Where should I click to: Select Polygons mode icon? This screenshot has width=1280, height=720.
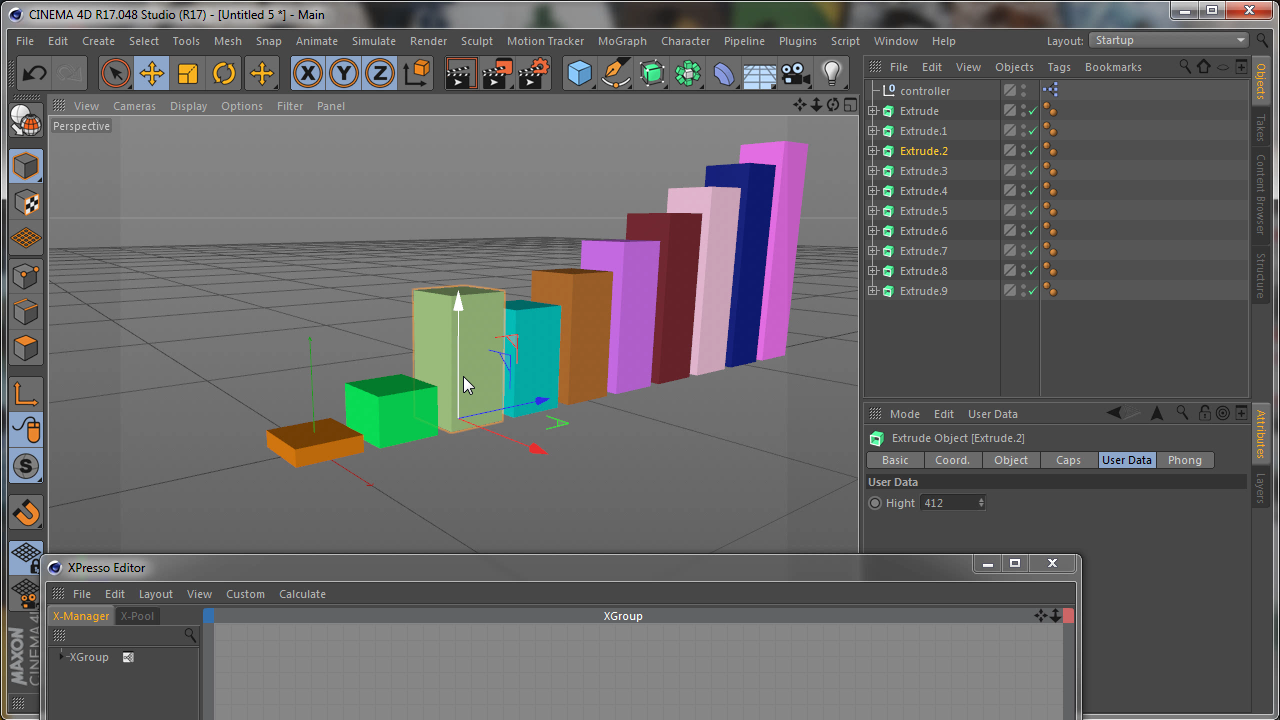pos(26,349)
